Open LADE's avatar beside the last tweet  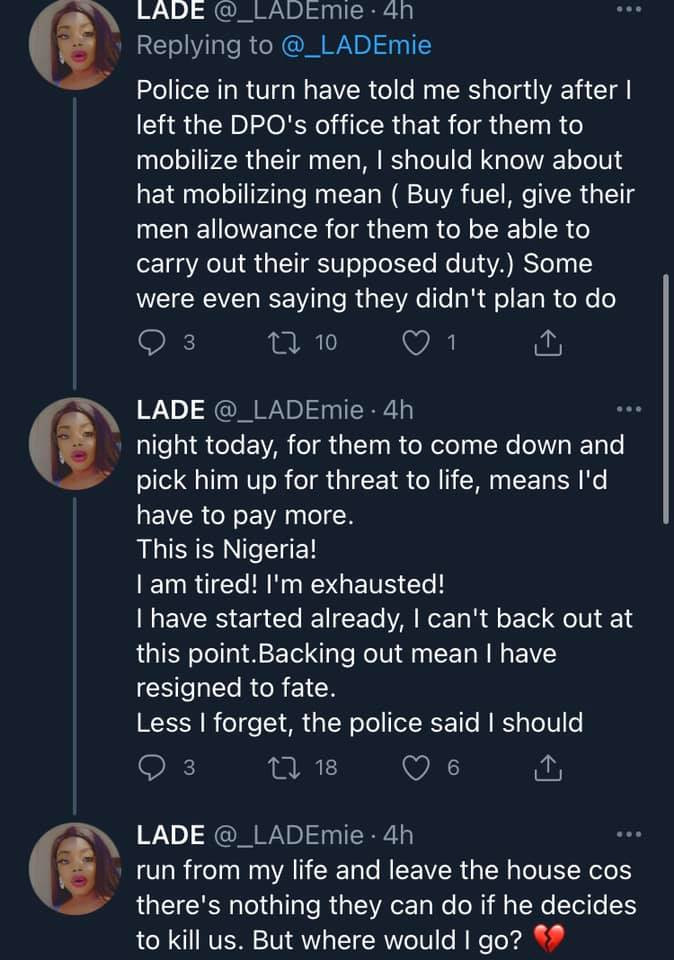75,870
